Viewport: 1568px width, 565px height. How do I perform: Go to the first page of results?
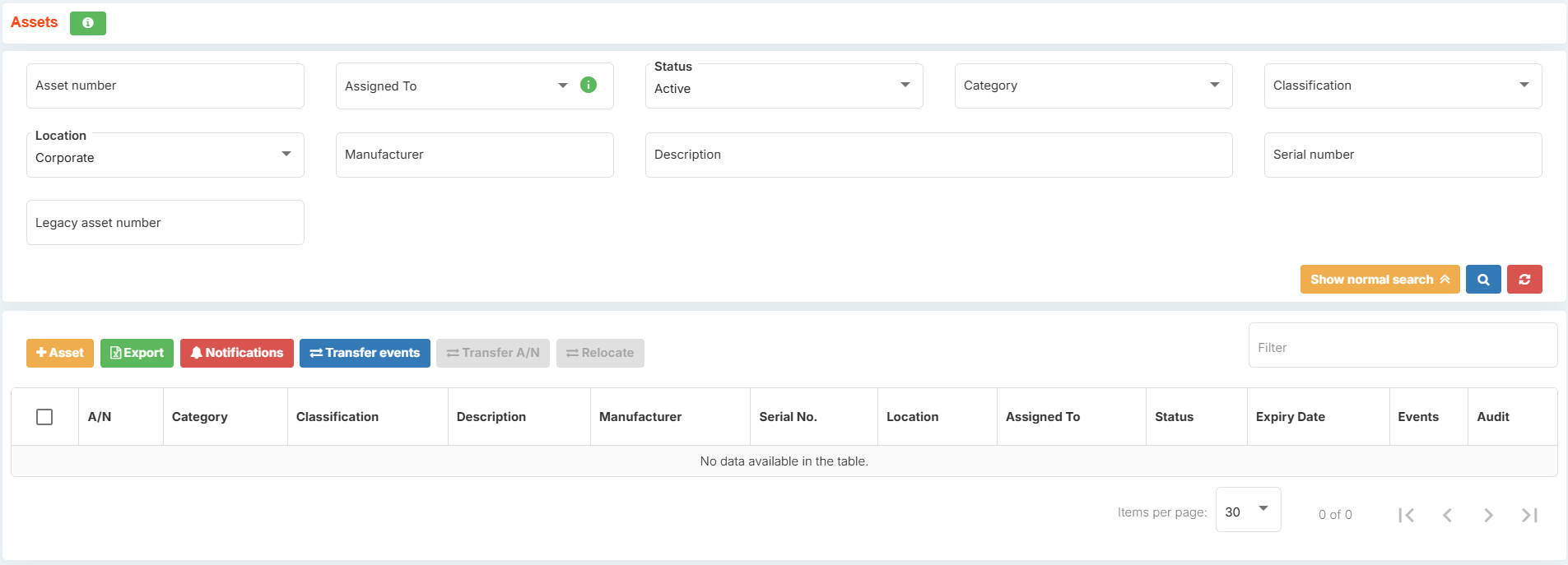coord(1406,515)
